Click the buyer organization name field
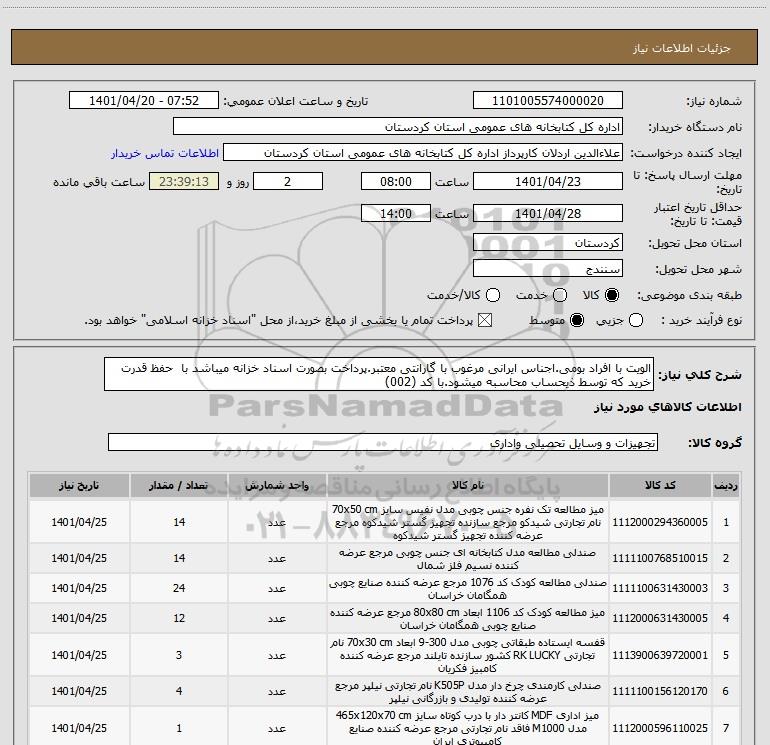 (398, 127)
